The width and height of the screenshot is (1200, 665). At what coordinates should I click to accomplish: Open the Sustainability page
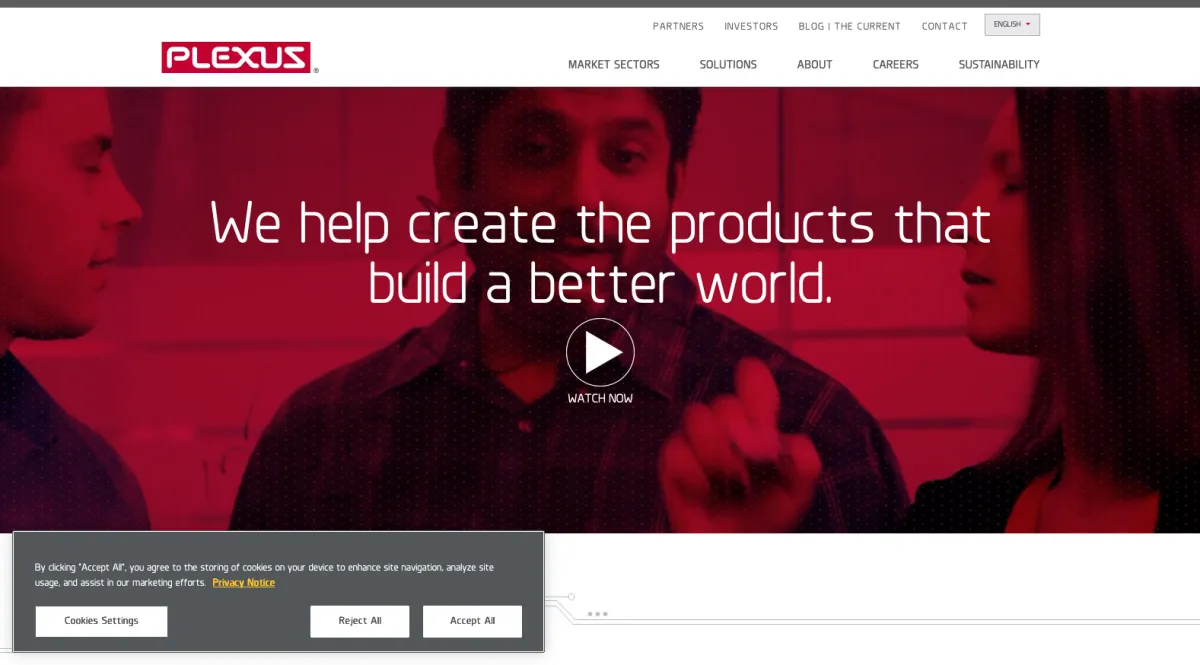[999, 64]
